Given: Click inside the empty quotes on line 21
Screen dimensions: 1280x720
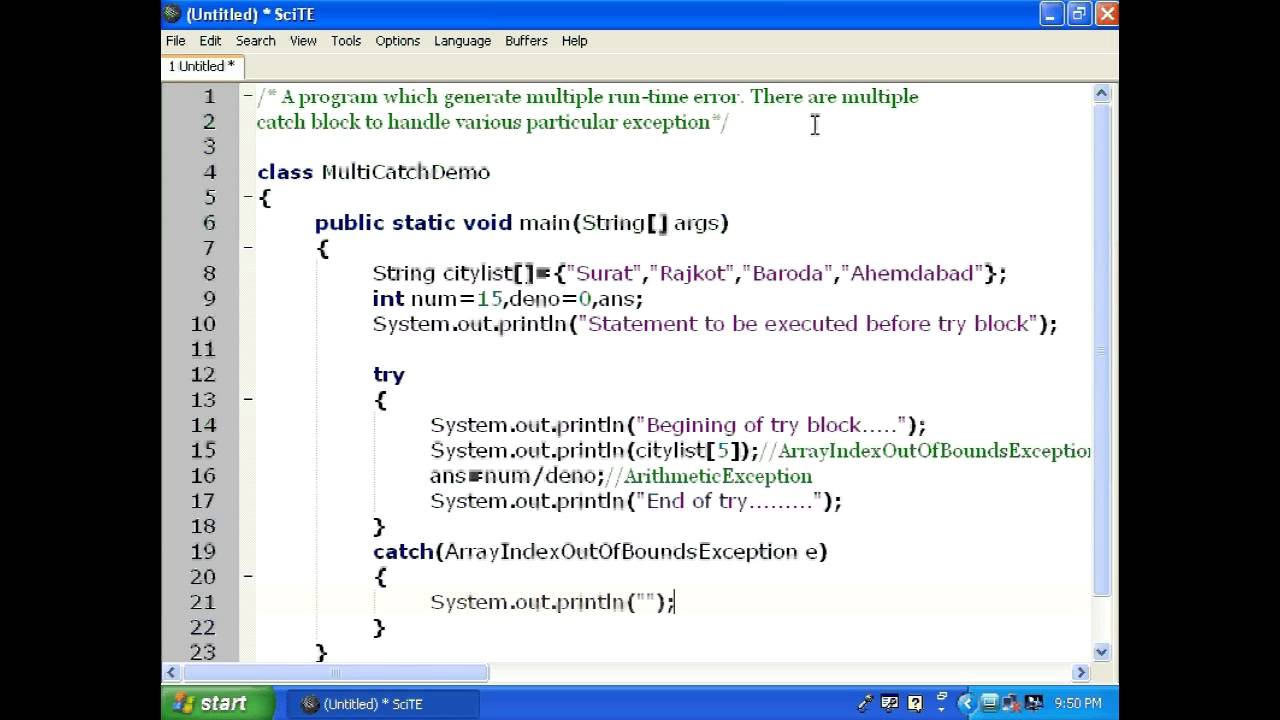Looking at the screenshot, I should point(646,602).
